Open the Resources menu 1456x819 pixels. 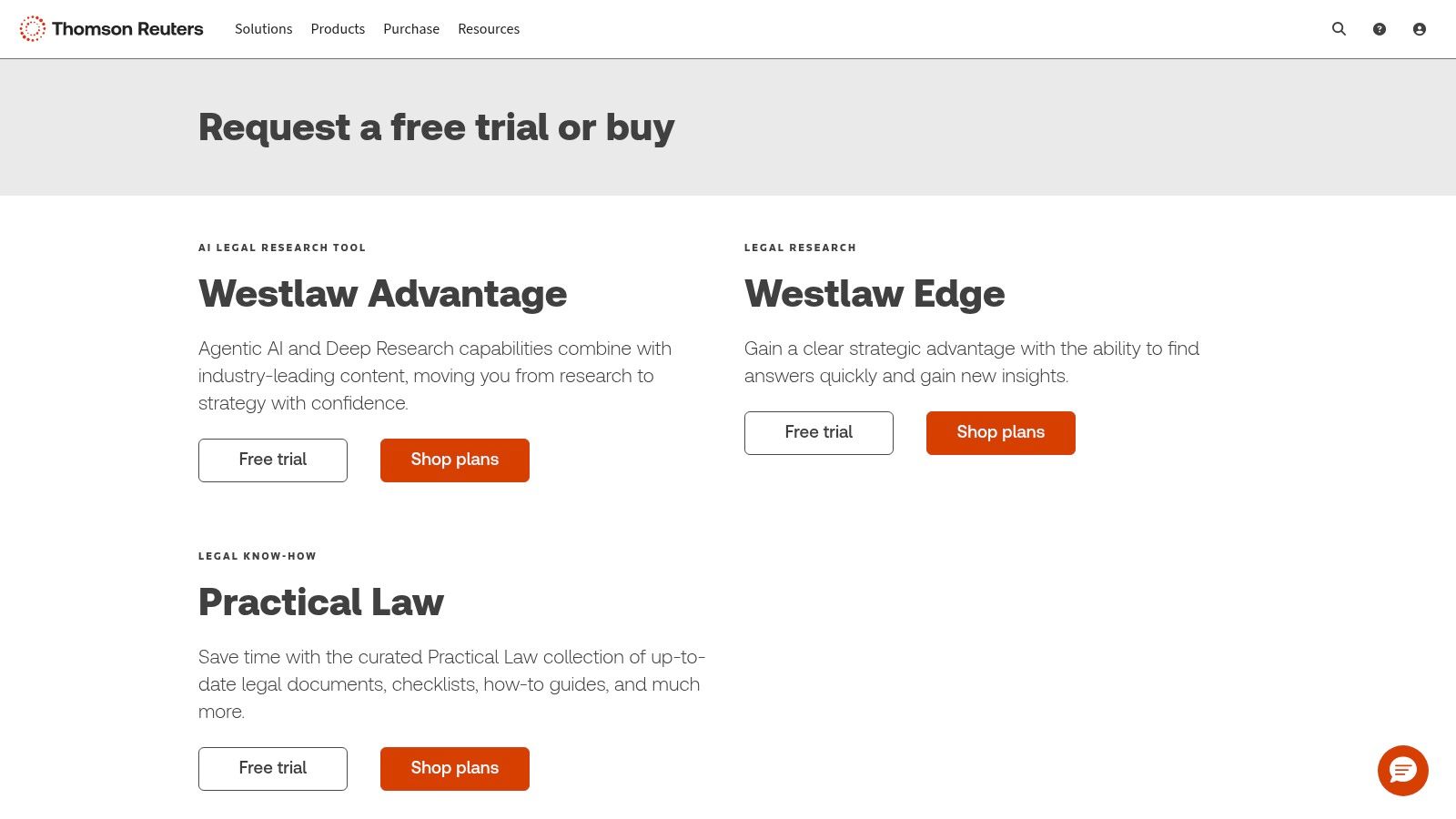click(489, 28)
